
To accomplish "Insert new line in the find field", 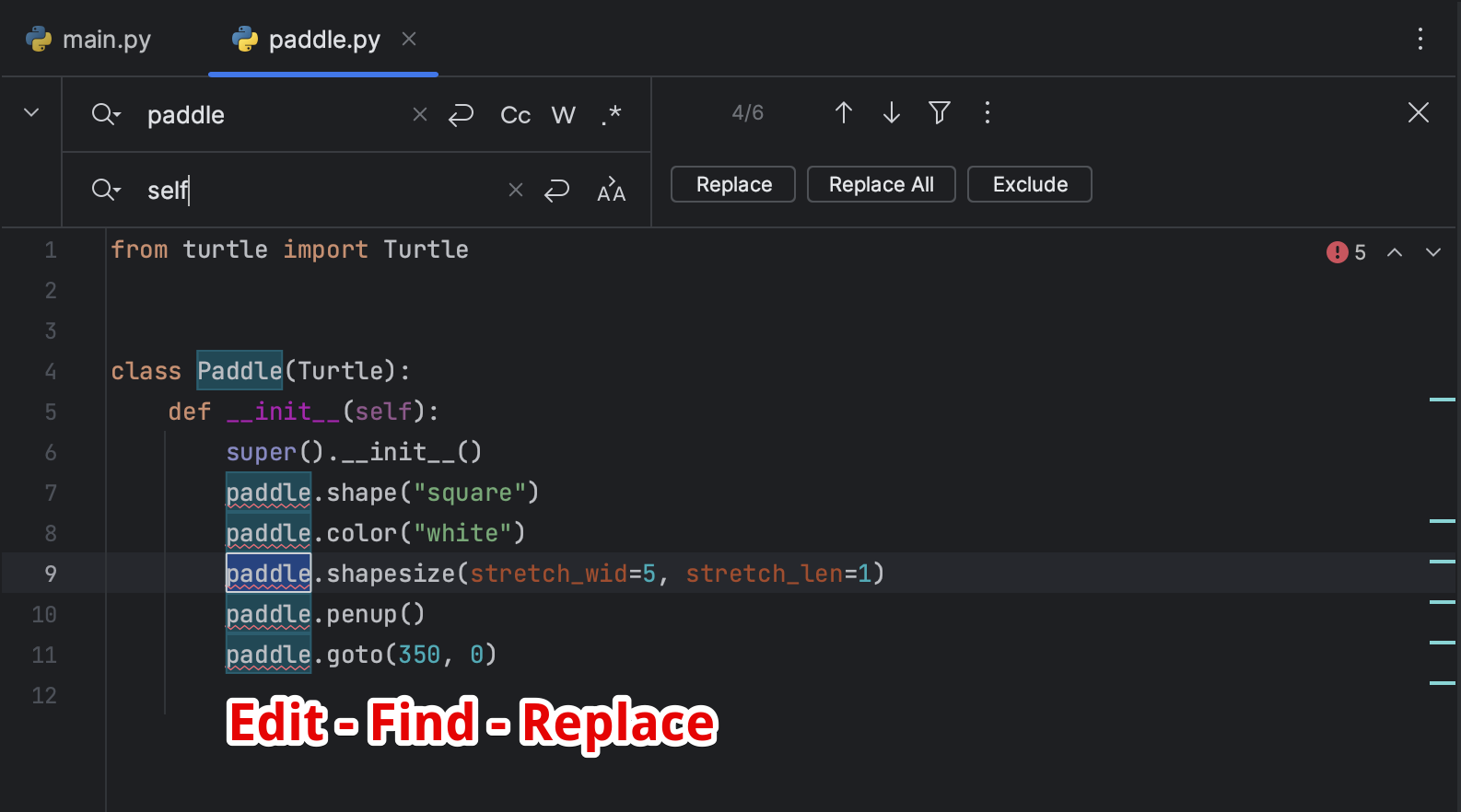I will coord(461,114).
